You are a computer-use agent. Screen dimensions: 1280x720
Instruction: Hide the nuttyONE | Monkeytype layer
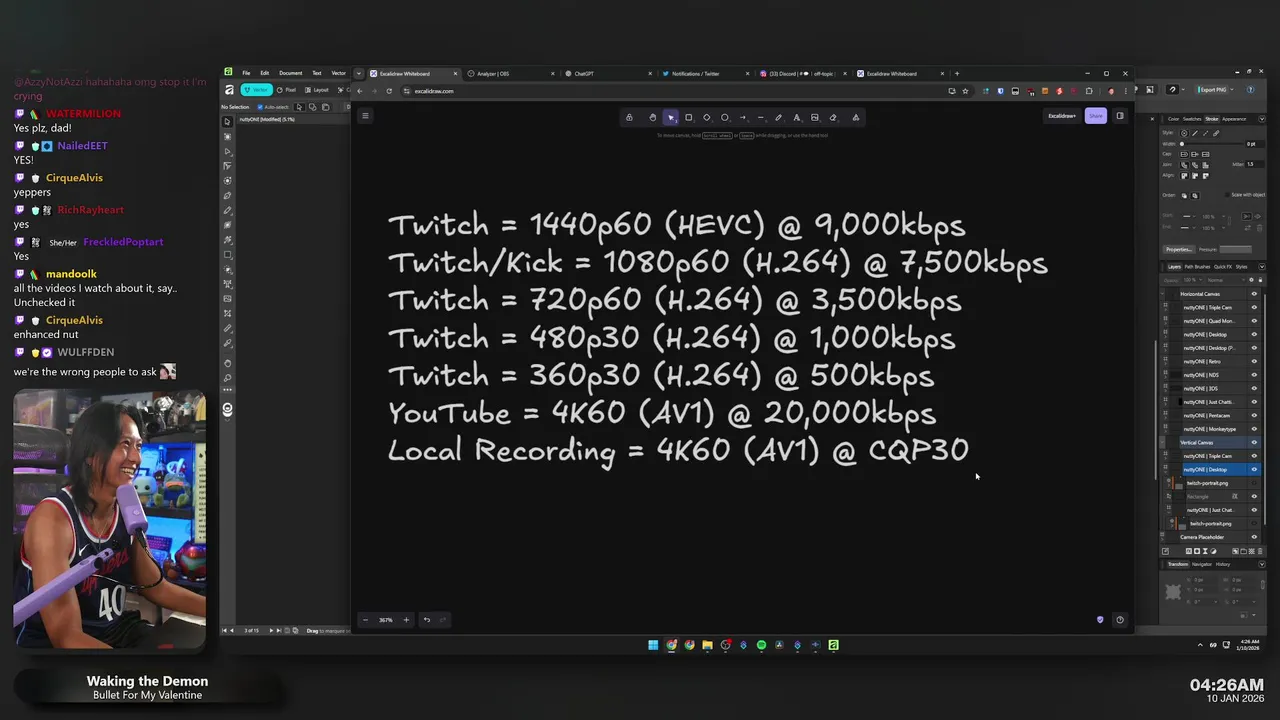coord(1254,429)
